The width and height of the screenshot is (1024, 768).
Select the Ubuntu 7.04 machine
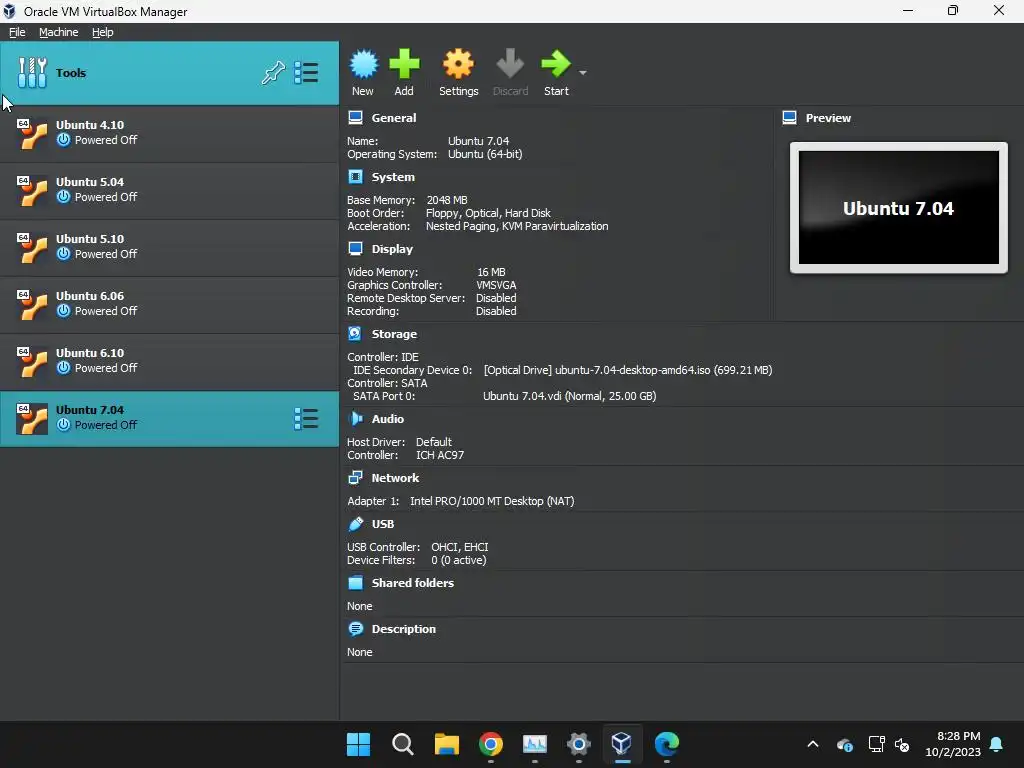pos(169,419)
